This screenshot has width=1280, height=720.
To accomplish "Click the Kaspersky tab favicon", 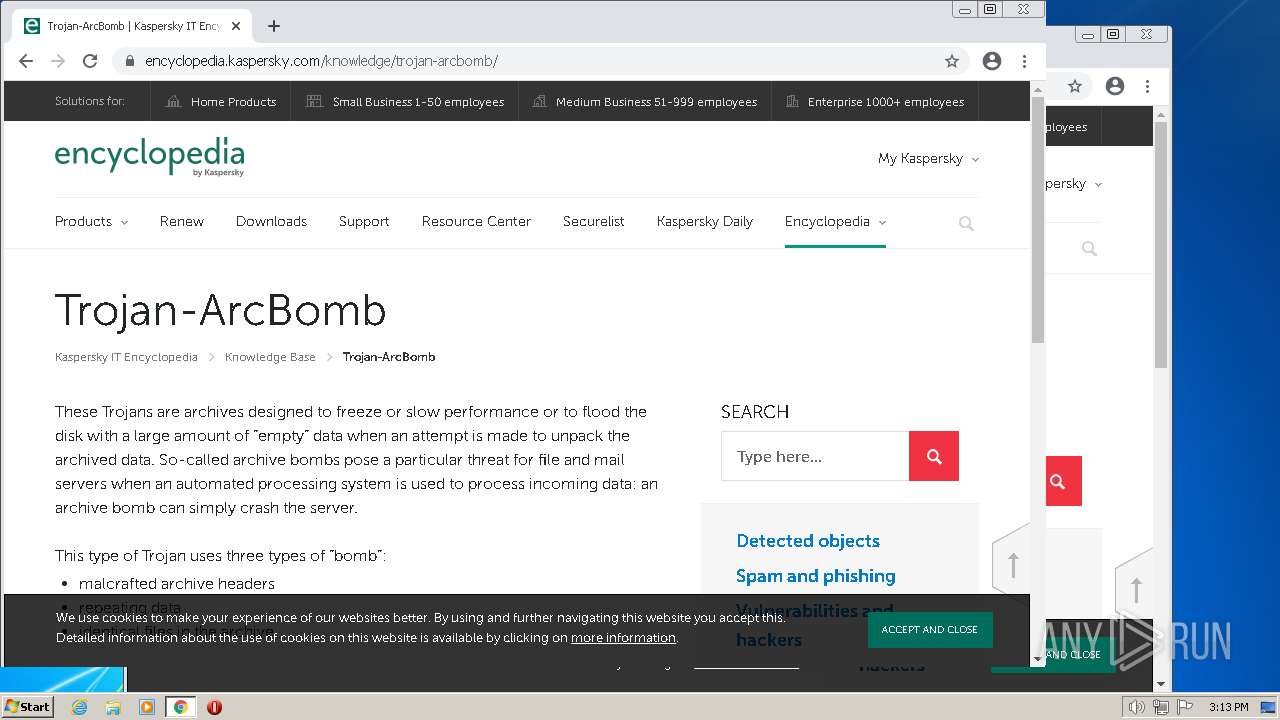I will pos(32,26).
